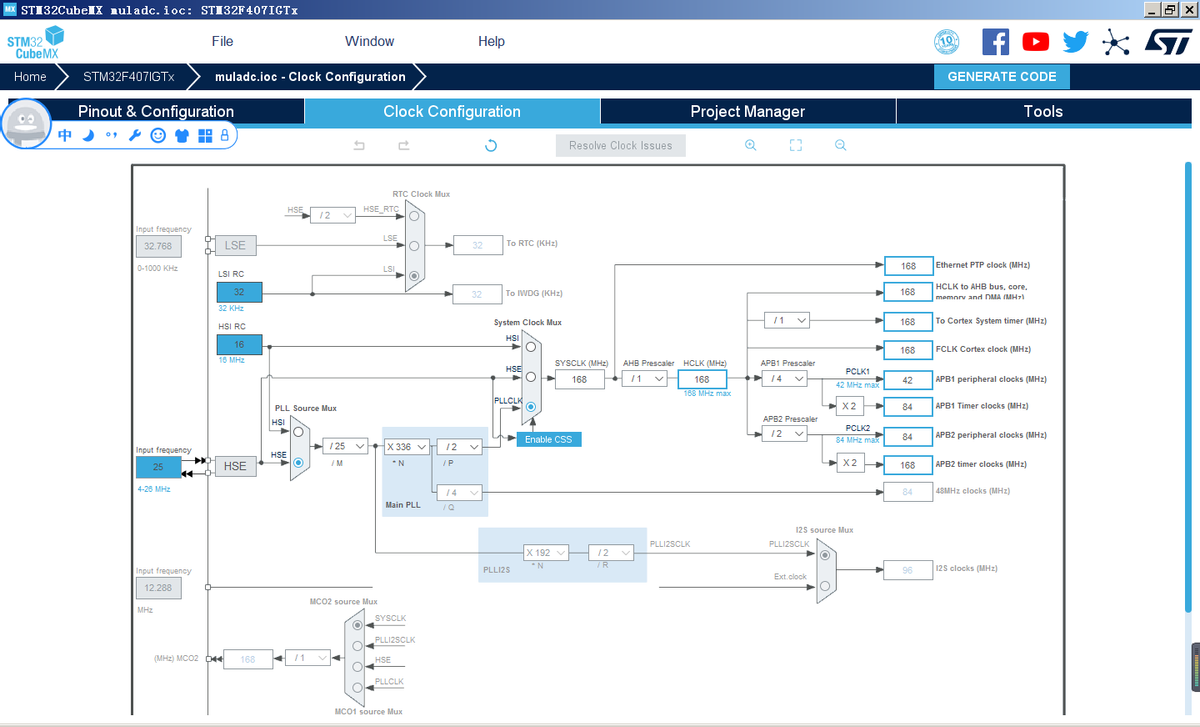Image resolution: width=1200 pixels, height=727 pixels.
Task: Go to Home breadcrumb
Action: (x=30, y=76)
